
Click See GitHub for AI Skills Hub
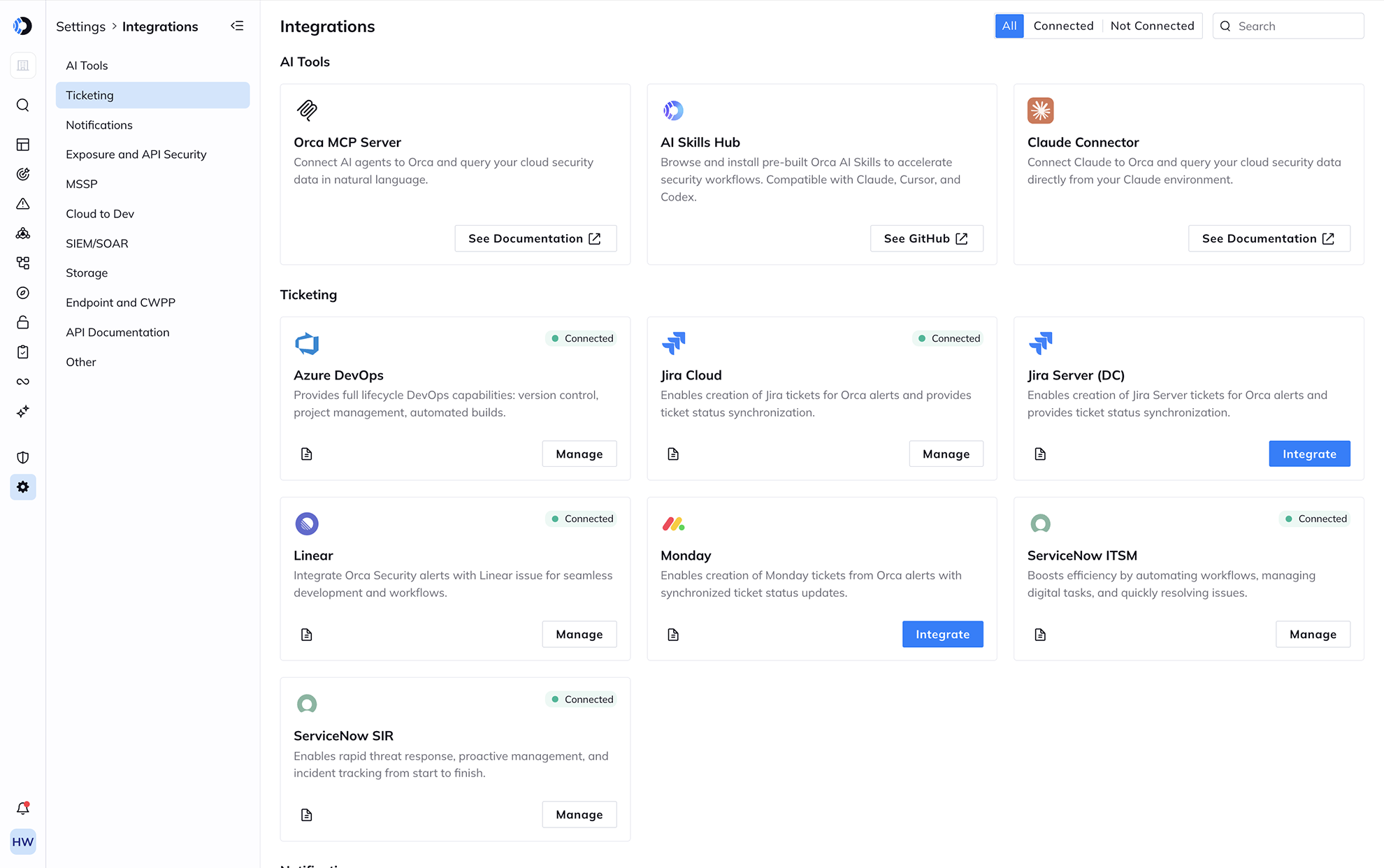click(x=926, y=238)
